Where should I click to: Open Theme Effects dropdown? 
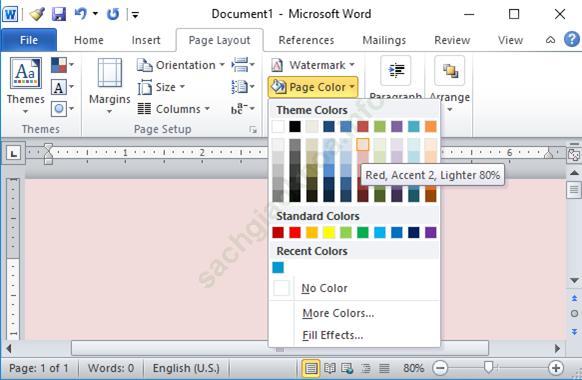click(x=62, y=109)
